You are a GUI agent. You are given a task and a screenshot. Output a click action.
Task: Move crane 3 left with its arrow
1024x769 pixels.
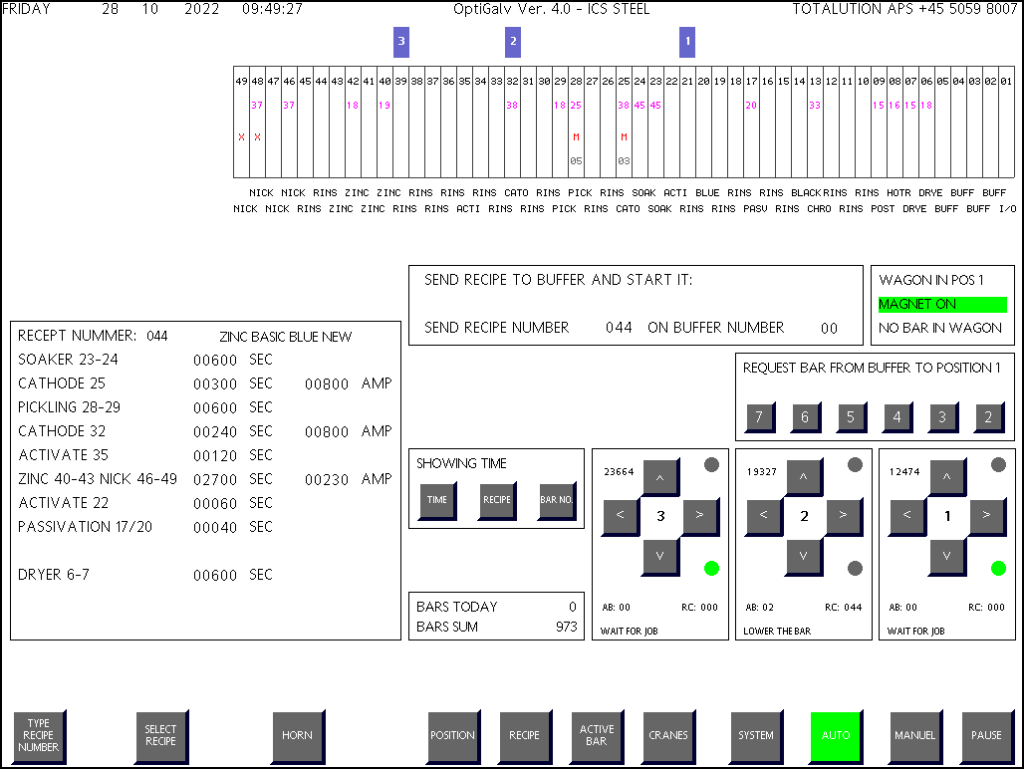click(620, 516)
